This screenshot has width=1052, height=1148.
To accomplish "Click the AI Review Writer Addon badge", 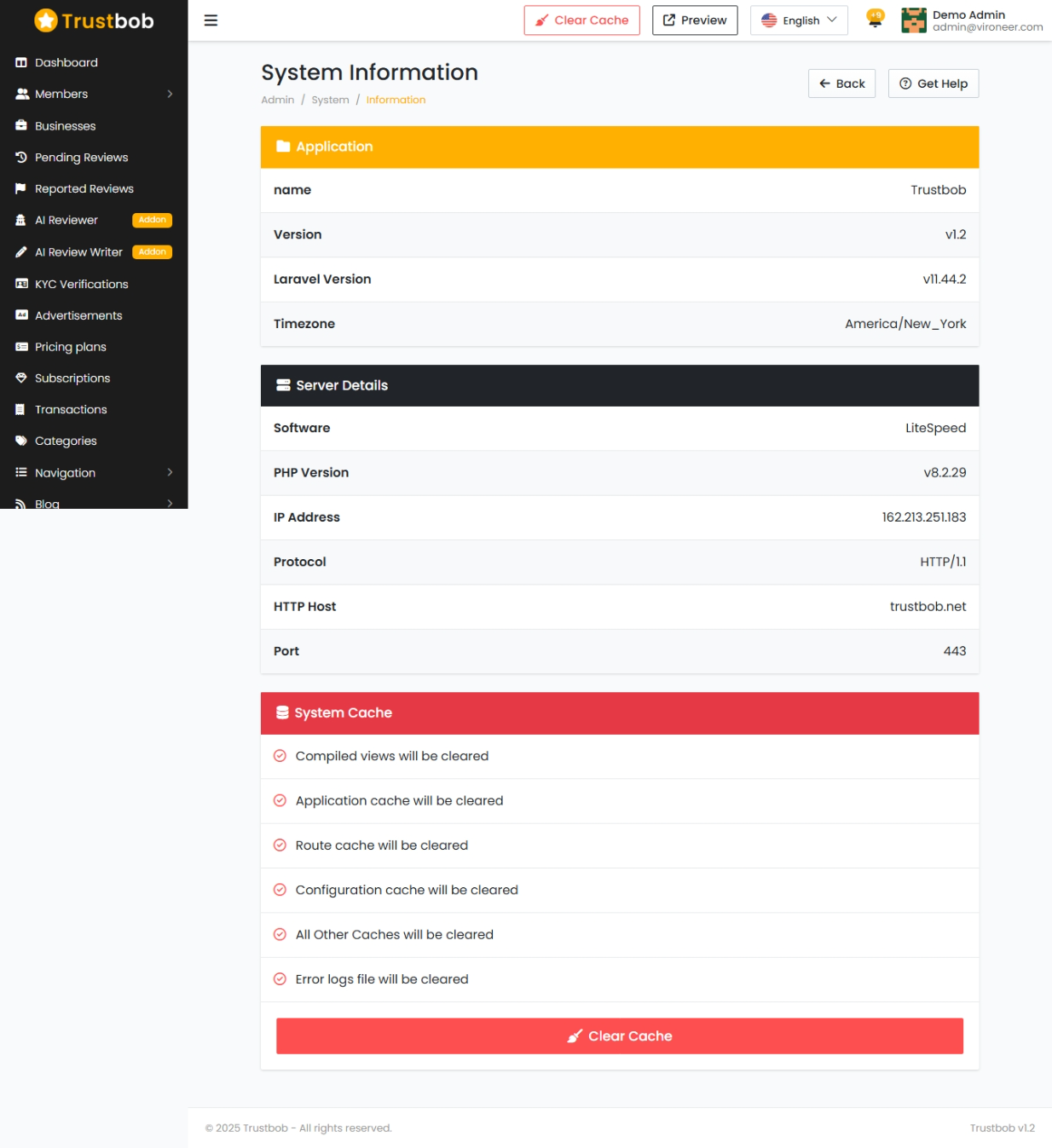I will click(153, 251).
